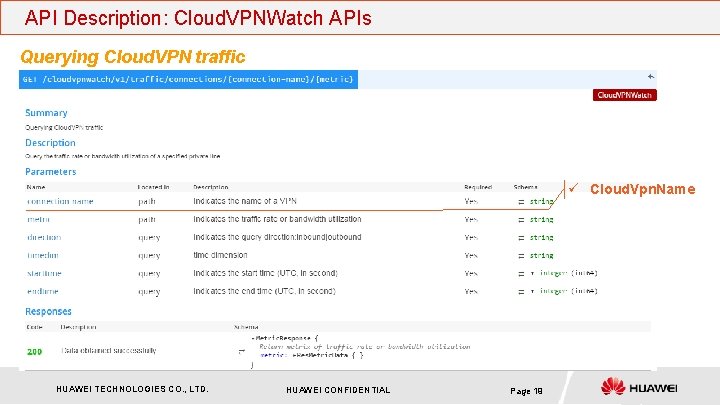Click the query direction inbound|outbound description
720x405 pixels.
tap(277, 237)
